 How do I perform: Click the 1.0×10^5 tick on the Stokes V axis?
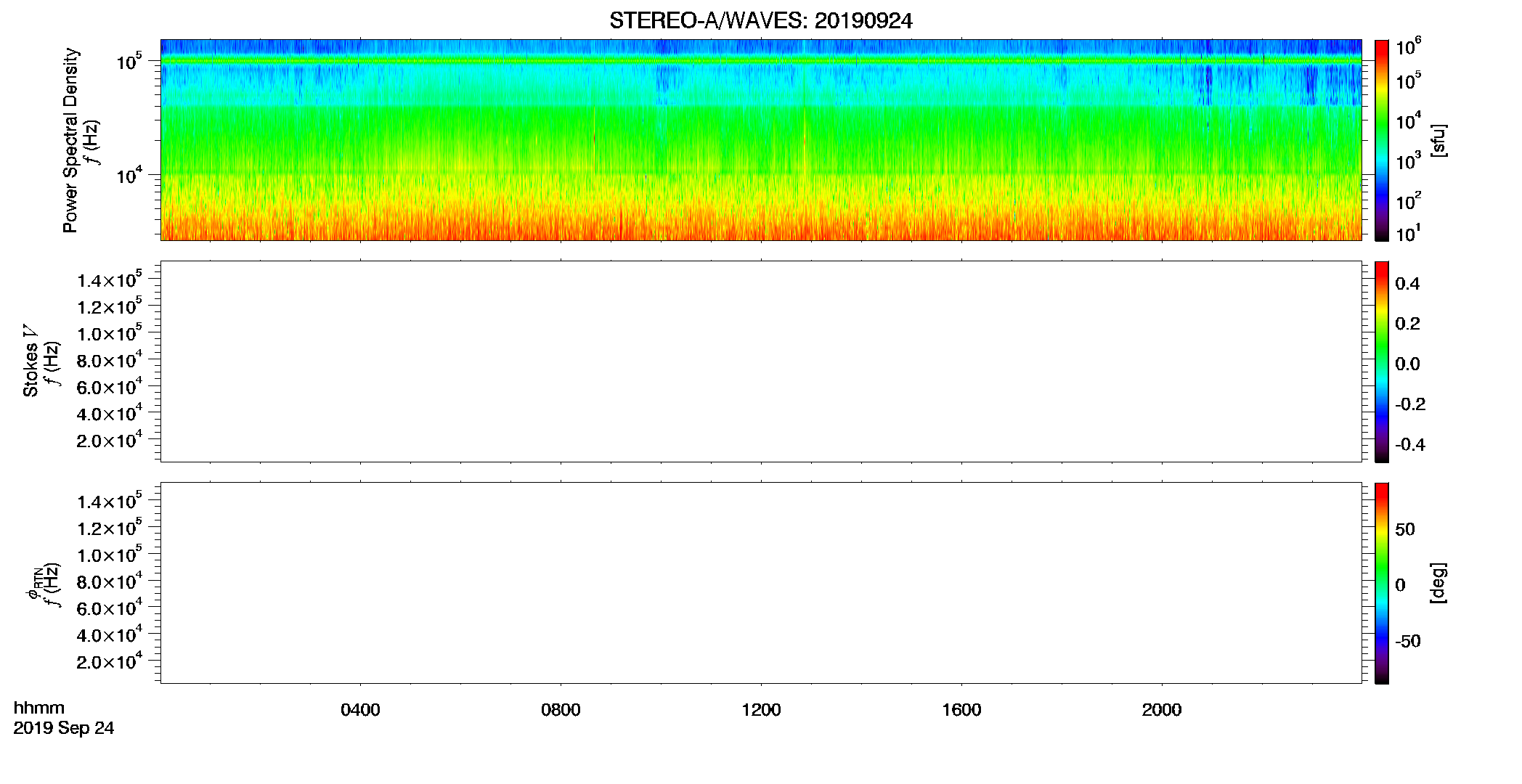pos(110,333)
